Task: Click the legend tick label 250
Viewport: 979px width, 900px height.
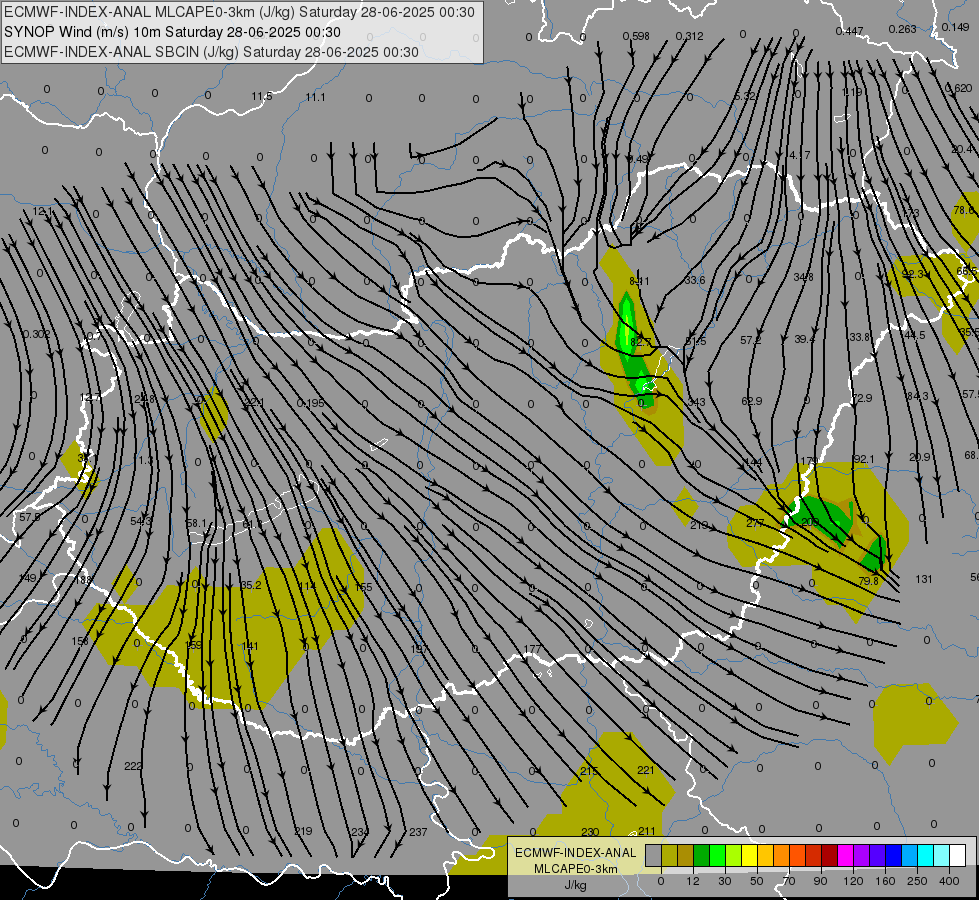Action: pyautogui.click(x=917, y=881)
